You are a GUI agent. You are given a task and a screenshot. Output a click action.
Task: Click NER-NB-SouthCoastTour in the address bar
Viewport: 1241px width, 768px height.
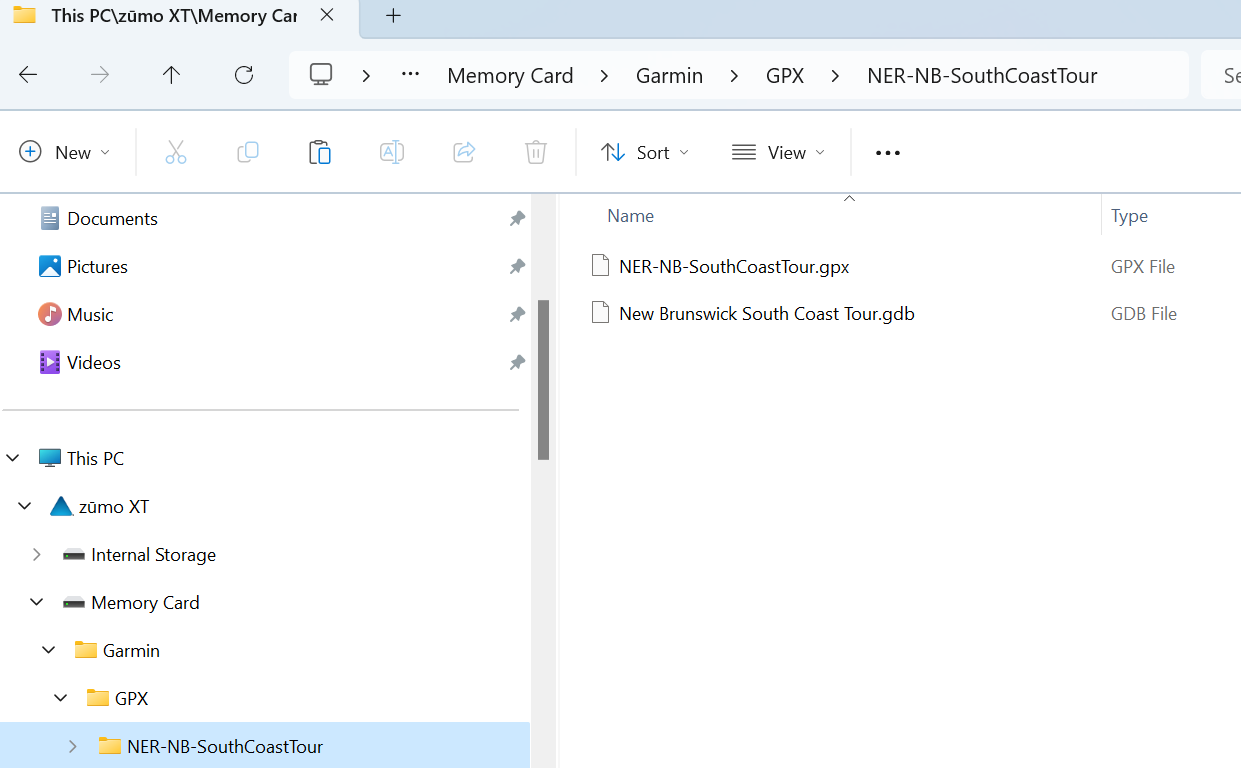pos(982,76)
